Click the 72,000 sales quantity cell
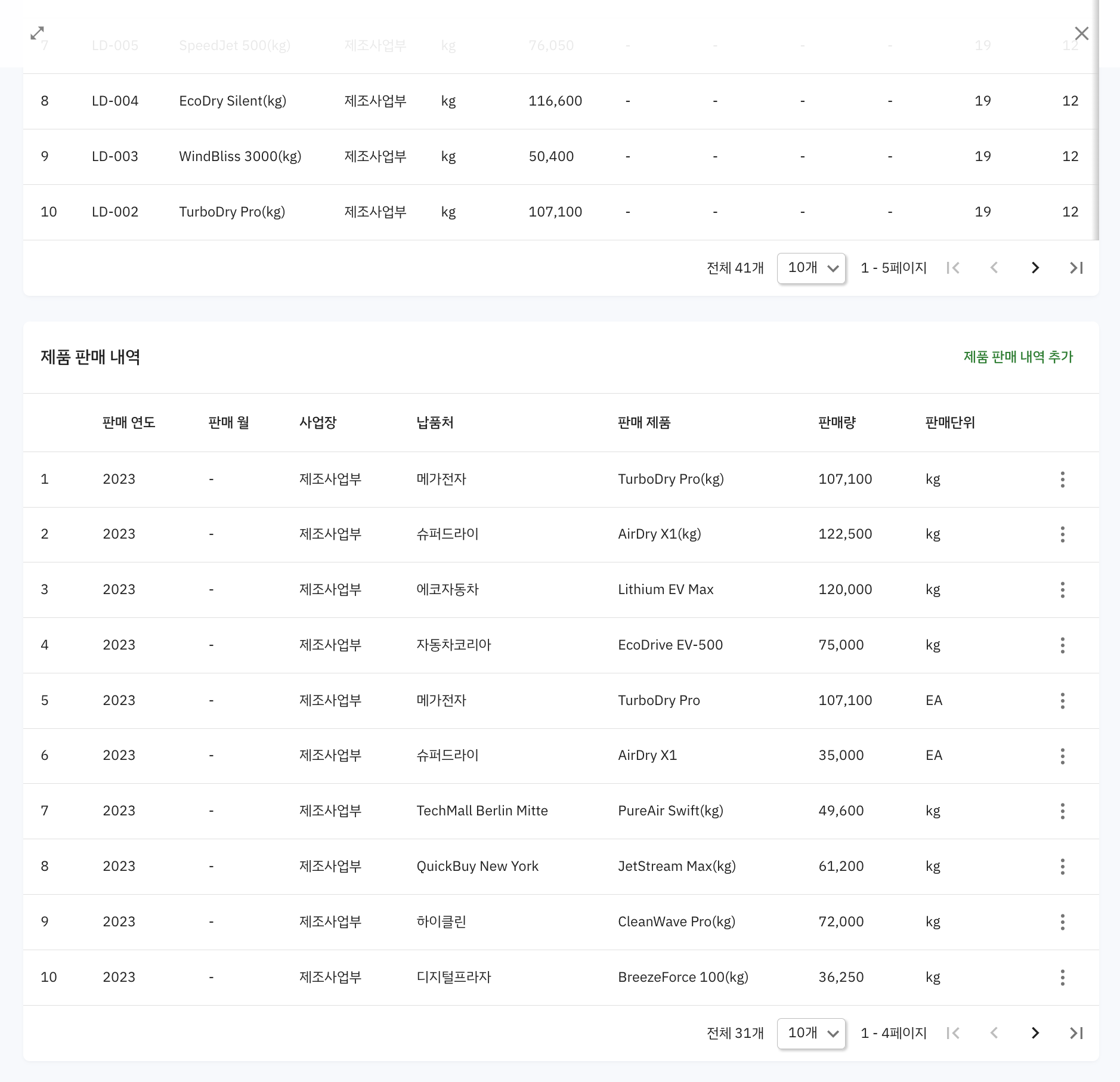Image resolution: width=1120 pixels, height=1082 pixels. [841, 922]
